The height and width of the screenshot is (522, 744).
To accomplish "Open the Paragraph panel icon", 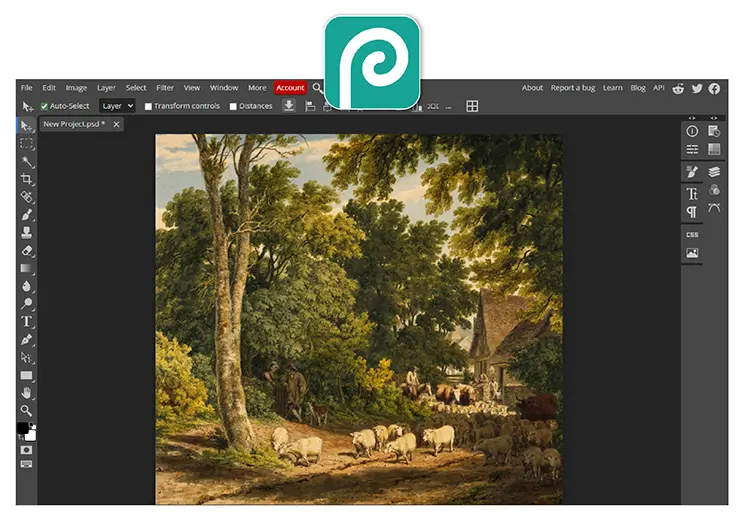I will [x=692, y=212].
